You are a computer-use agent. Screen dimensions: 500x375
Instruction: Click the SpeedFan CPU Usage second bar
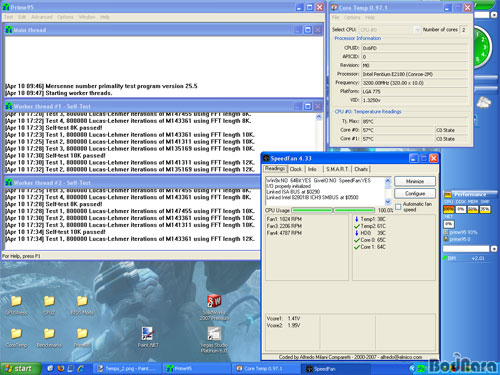[x=354, y=210]
